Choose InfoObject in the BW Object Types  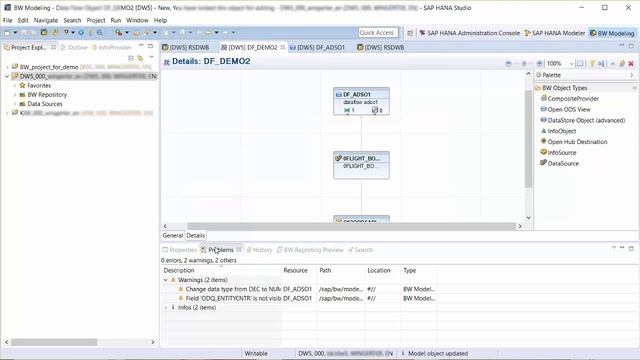(x=558, y=131)
